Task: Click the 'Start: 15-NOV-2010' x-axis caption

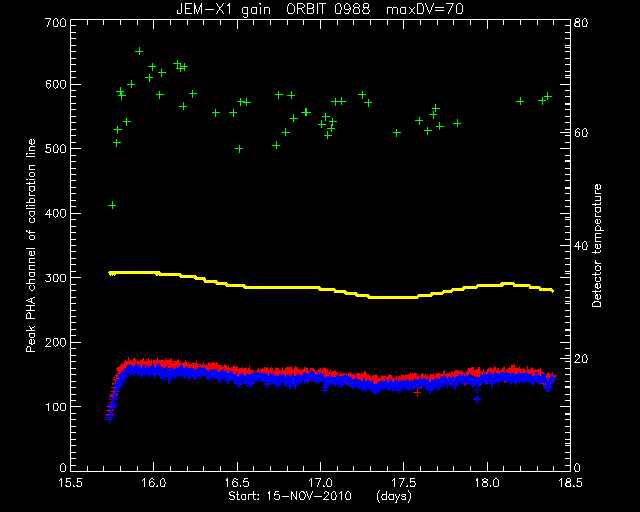Action: coord(290,496)
